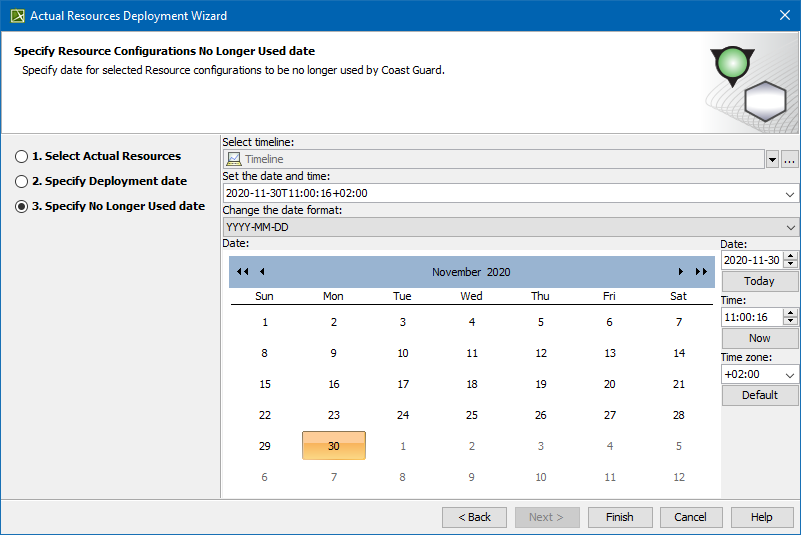Pick November 17 in the calendar
The image size is (801, 535).
click(403, 384)
